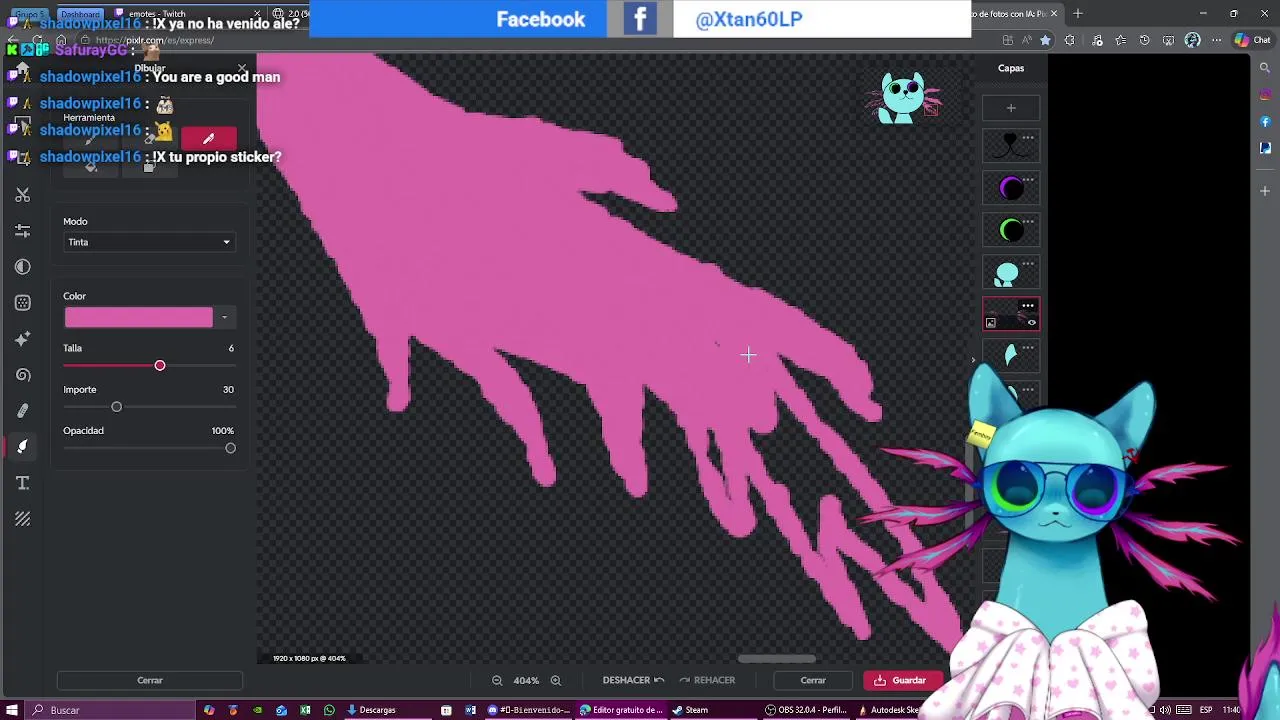Open a new browser tab
Viewport: 1280px width, 720px height.
[1077, 14]
